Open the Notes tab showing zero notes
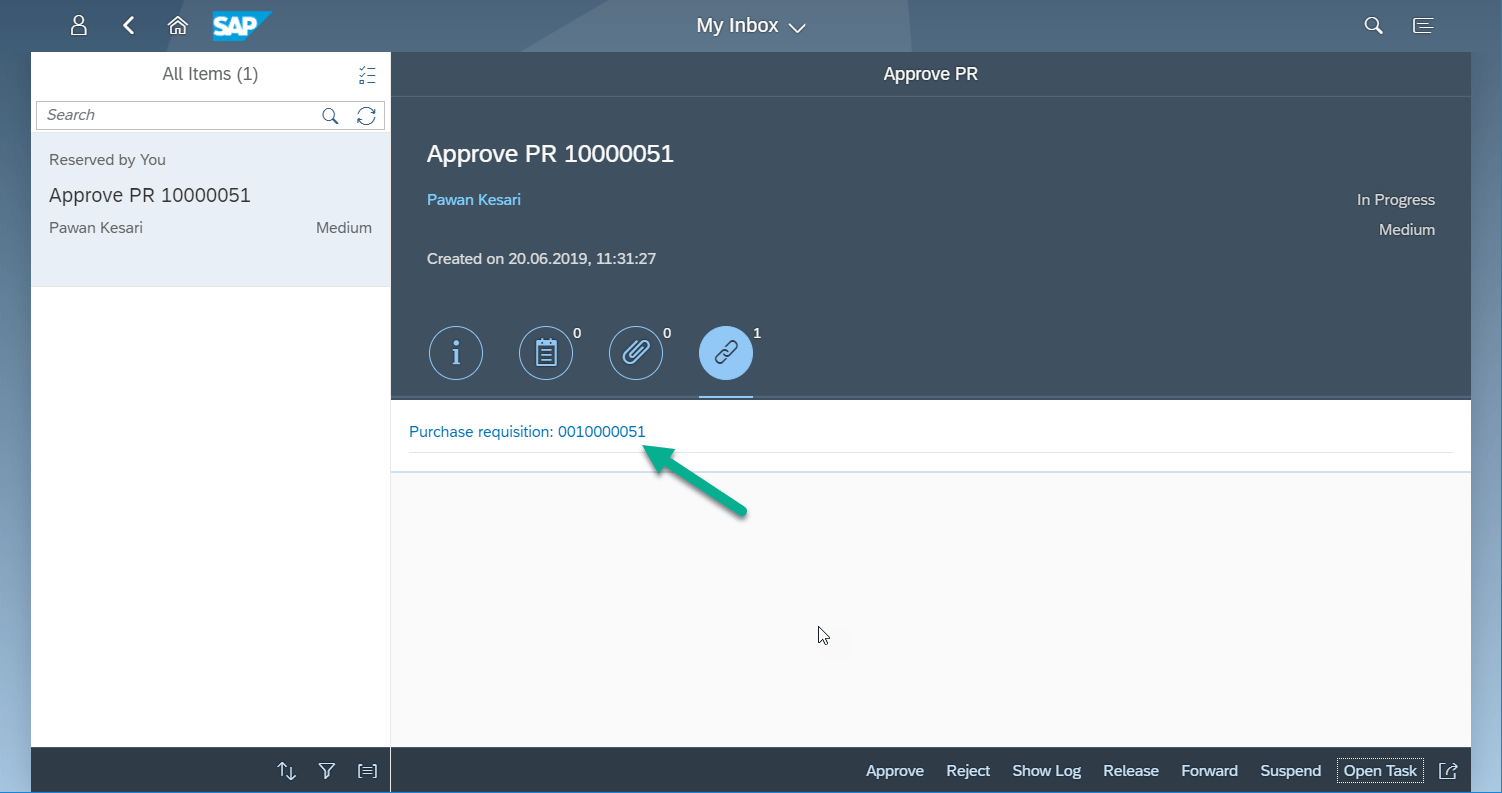The height and width of the screenshot is (793, 1502). pos(546,353)
